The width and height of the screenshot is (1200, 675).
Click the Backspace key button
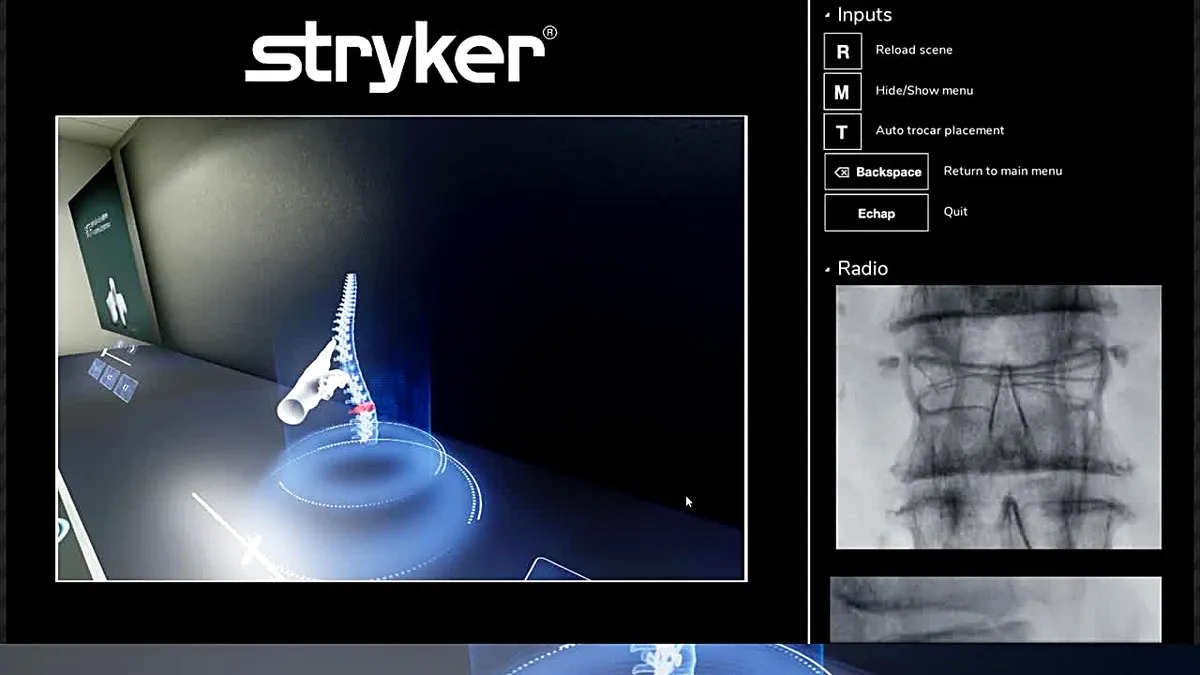[876, 172]
